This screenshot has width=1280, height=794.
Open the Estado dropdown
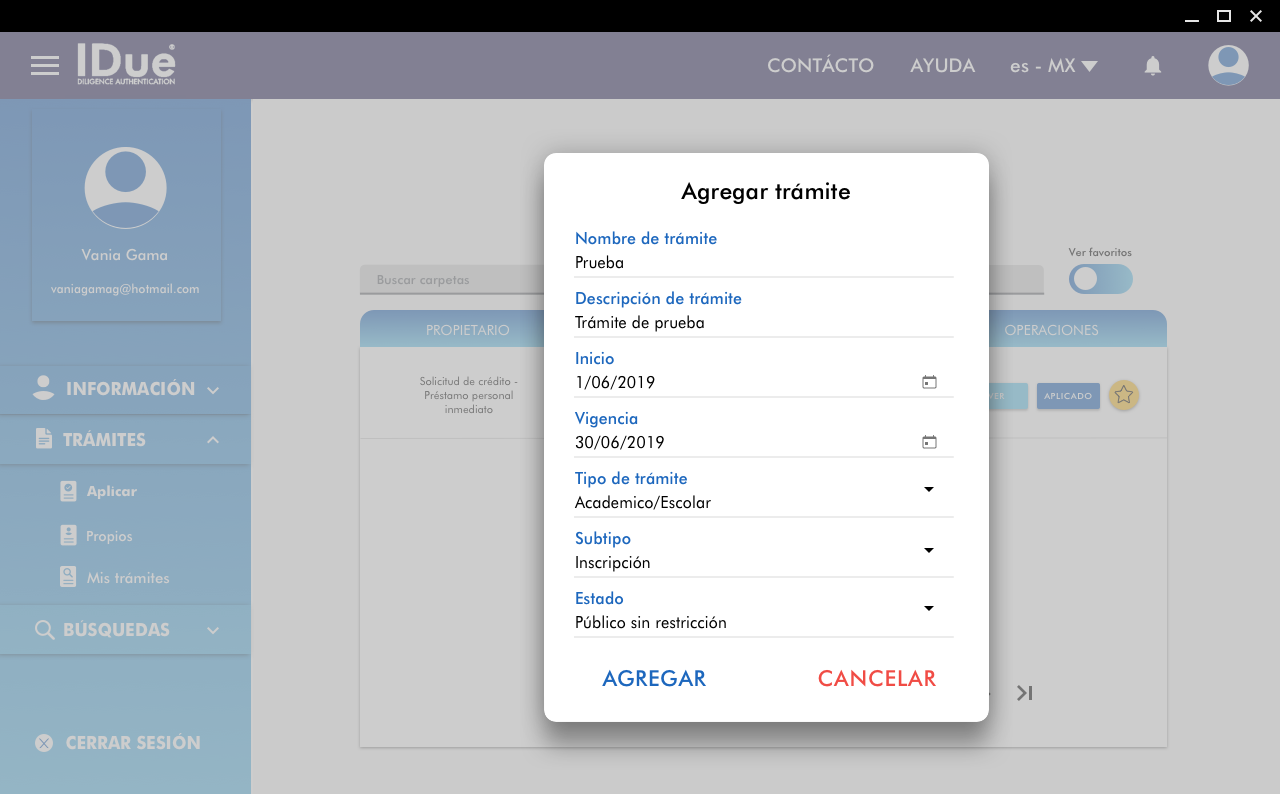click(928, 609)
